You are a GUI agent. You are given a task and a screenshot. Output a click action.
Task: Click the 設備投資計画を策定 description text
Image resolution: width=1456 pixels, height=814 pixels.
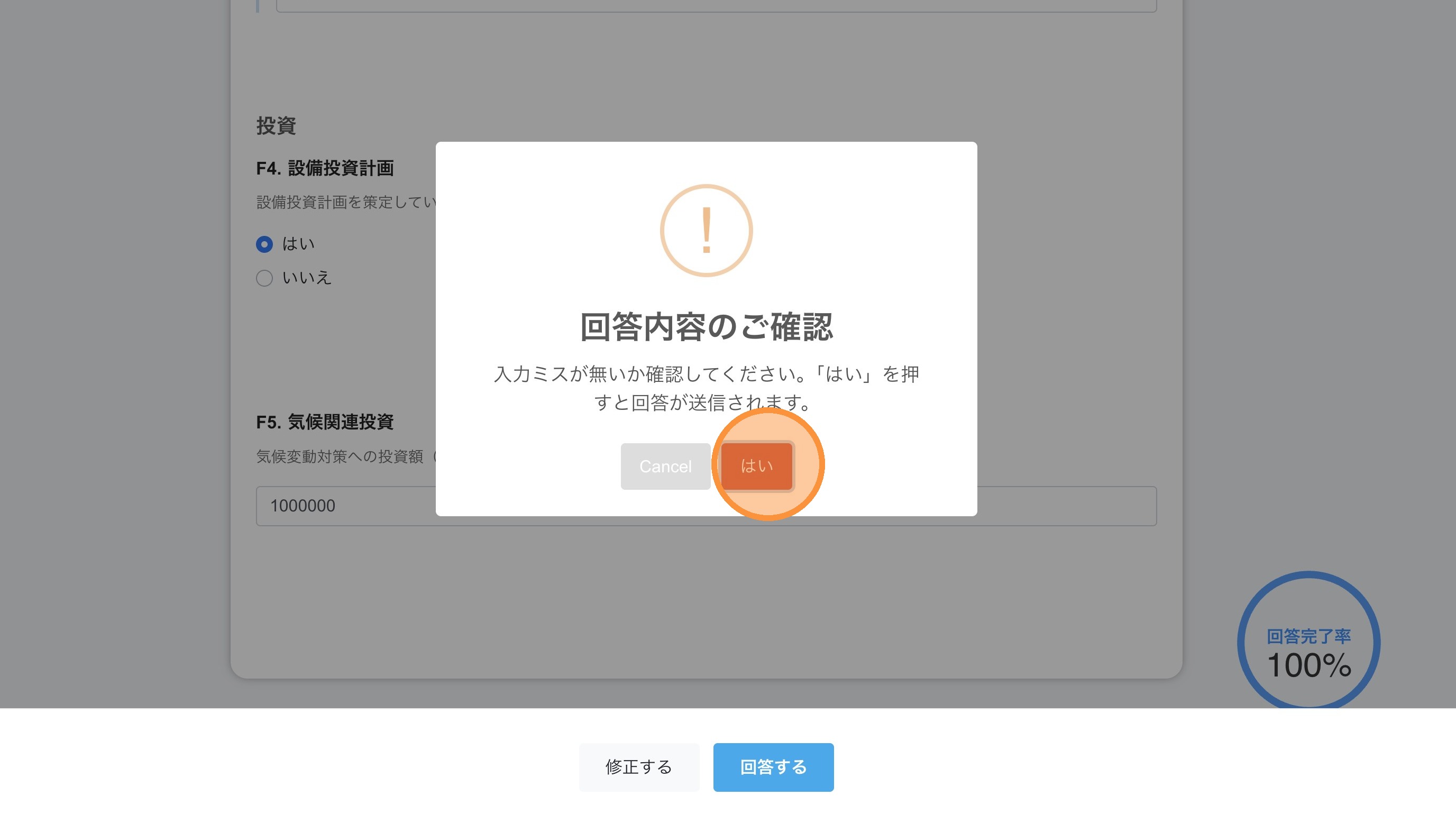tap(346, 202)
